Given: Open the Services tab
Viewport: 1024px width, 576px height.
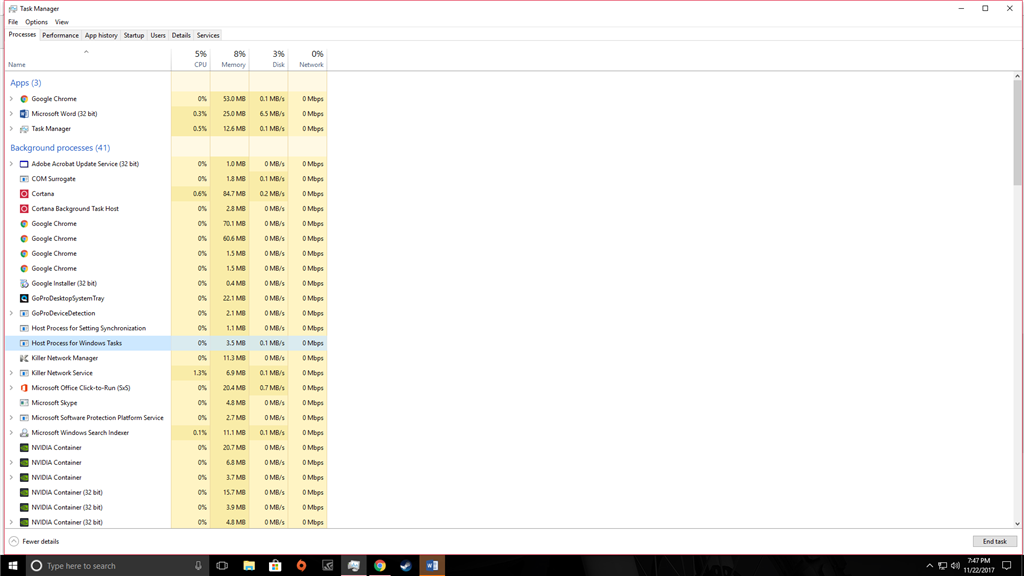Looking at the screenshot, I should pos(208,35).
